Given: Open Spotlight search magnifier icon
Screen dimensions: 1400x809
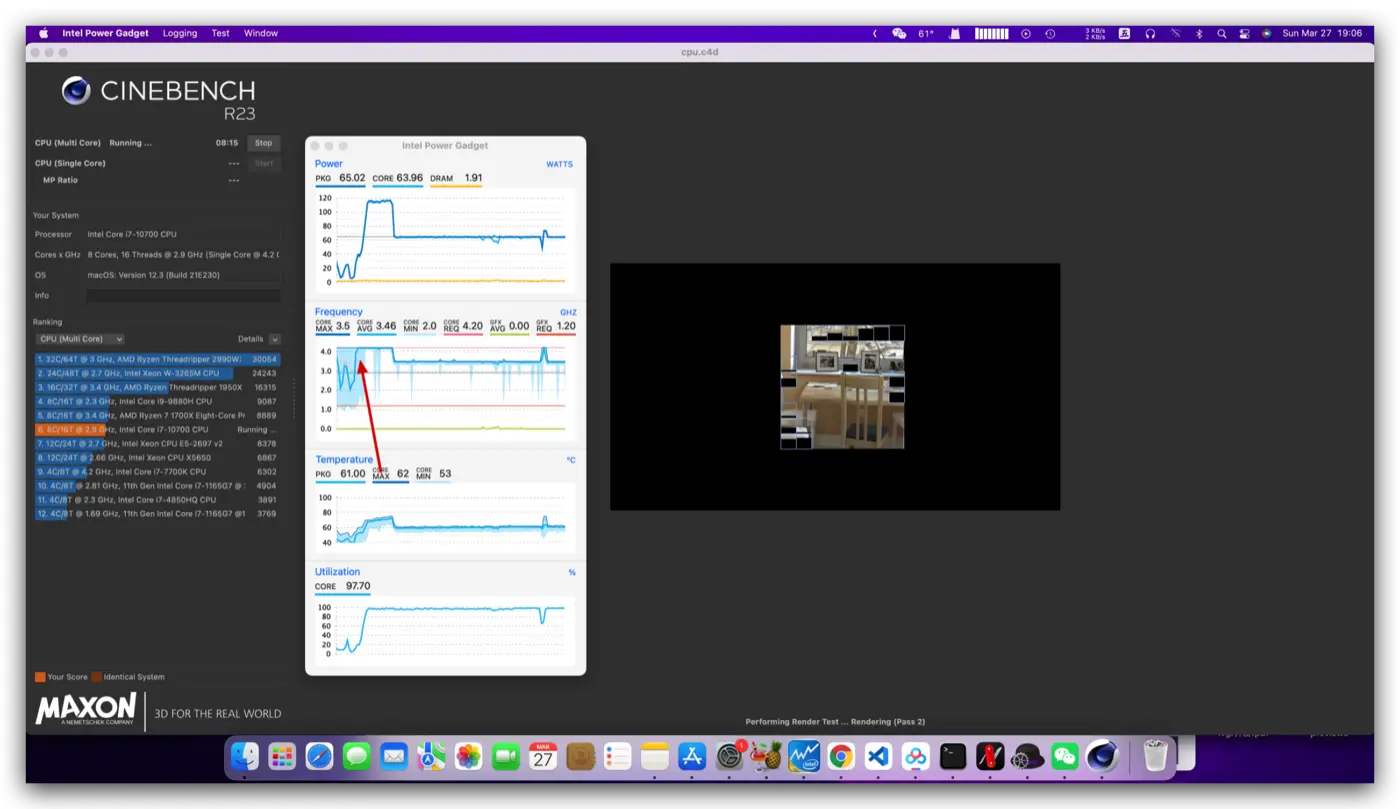Looking at the screenshot, I should [1221, 33].
